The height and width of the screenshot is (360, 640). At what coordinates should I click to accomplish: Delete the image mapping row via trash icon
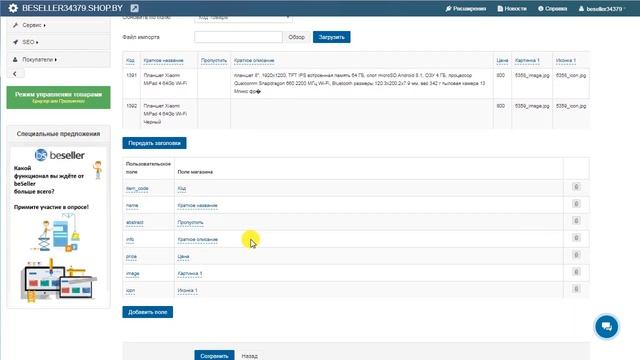(576, 272)
